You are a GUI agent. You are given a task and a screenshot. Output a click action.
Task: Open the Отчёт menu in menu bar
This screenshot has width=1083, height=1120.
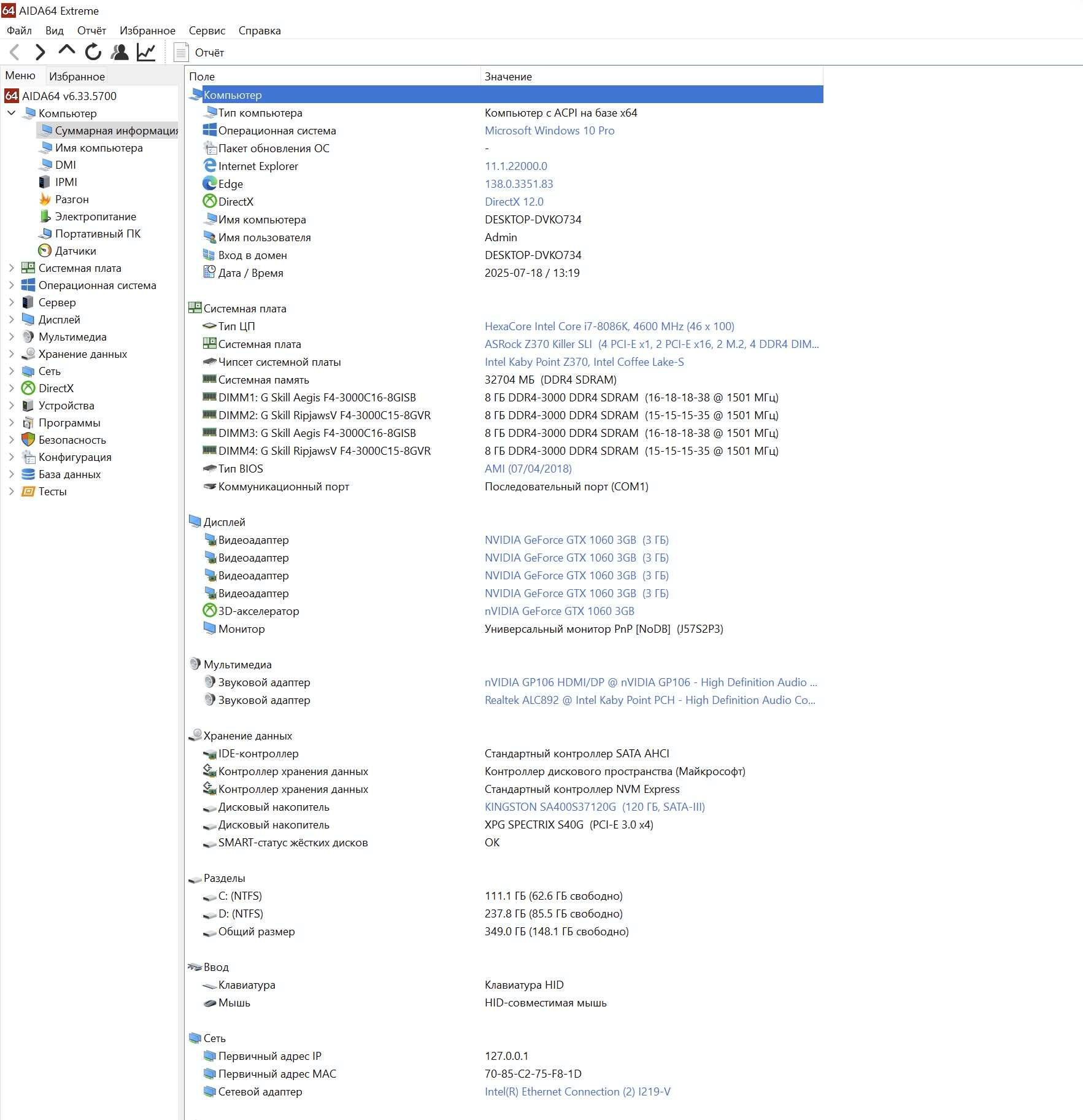(91, 30)
